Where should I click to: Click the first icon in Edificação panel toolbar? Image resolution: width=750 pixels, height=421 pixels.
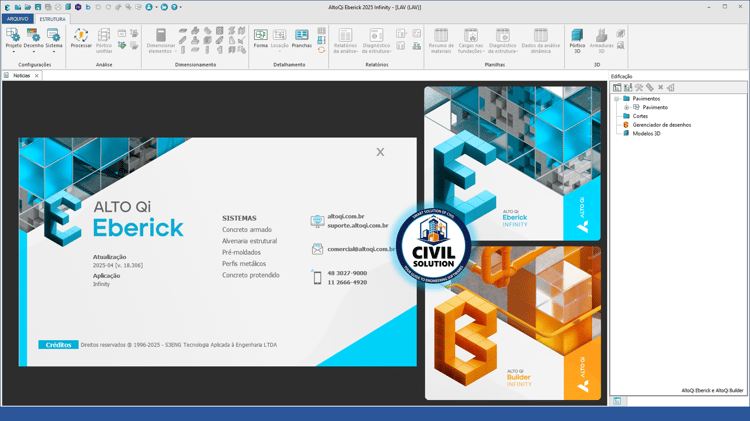coord(617,88)
